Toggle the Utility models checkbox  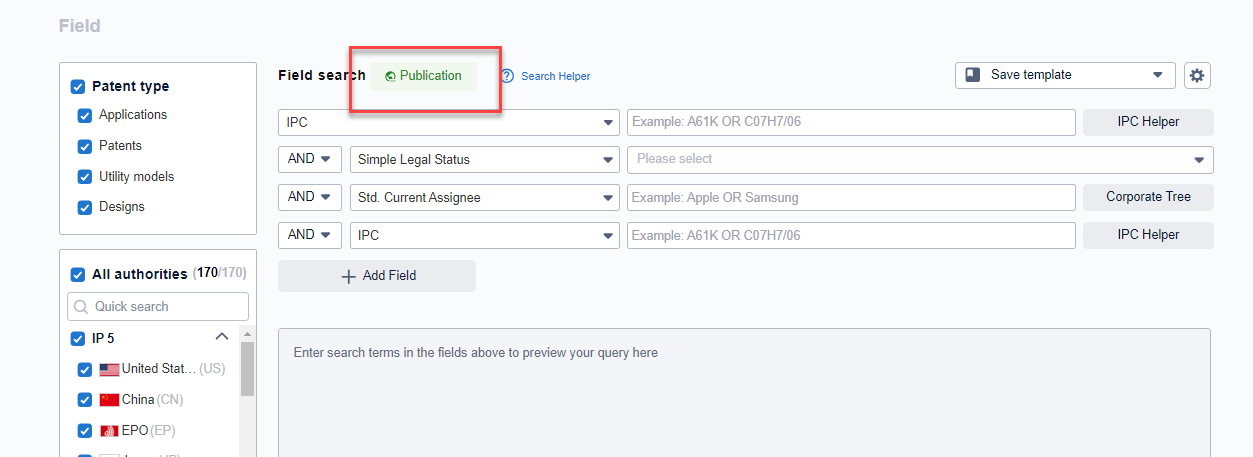(x=85, y=177)
